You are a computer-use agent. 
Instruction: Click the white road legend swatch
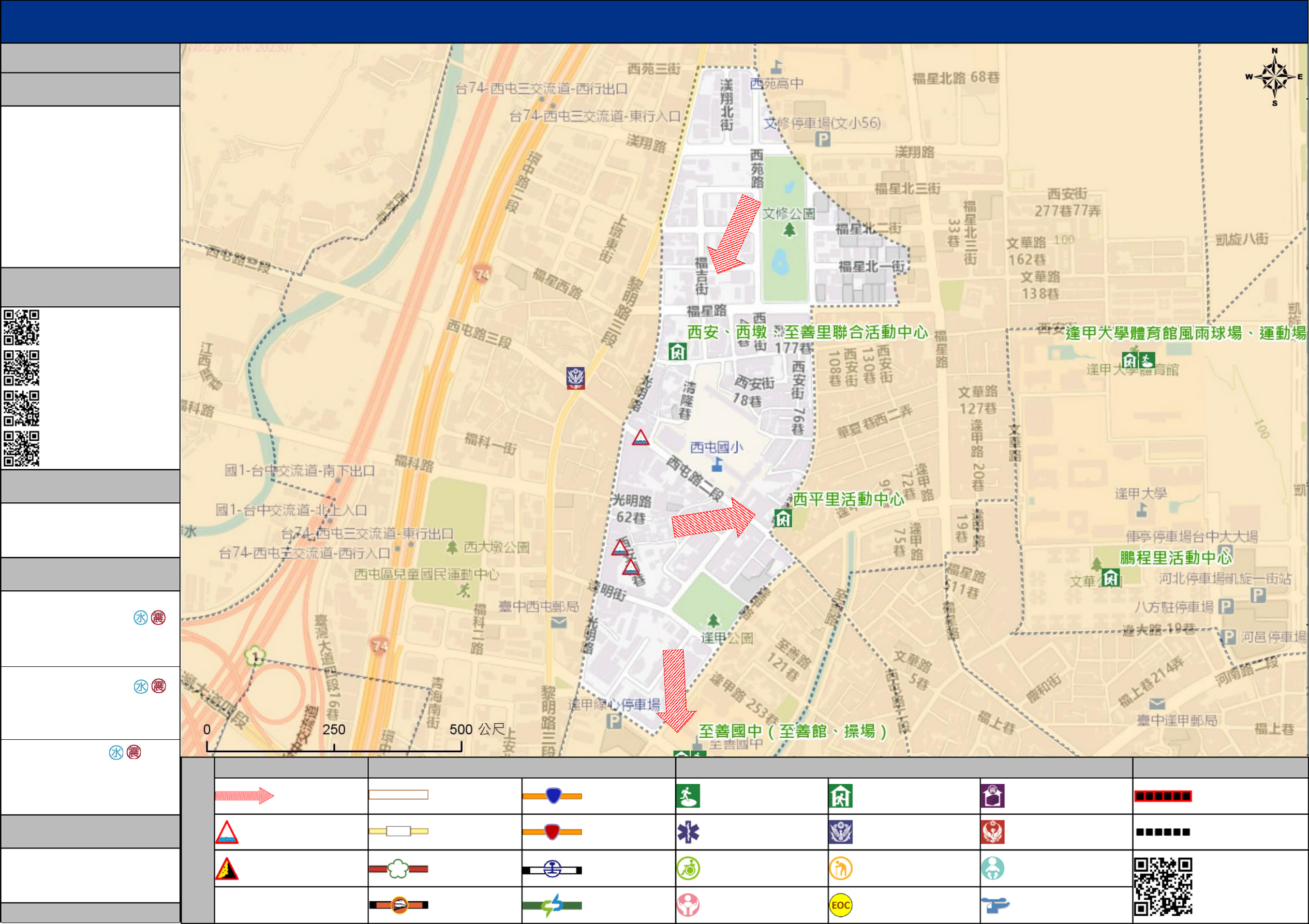pos(398,795)
